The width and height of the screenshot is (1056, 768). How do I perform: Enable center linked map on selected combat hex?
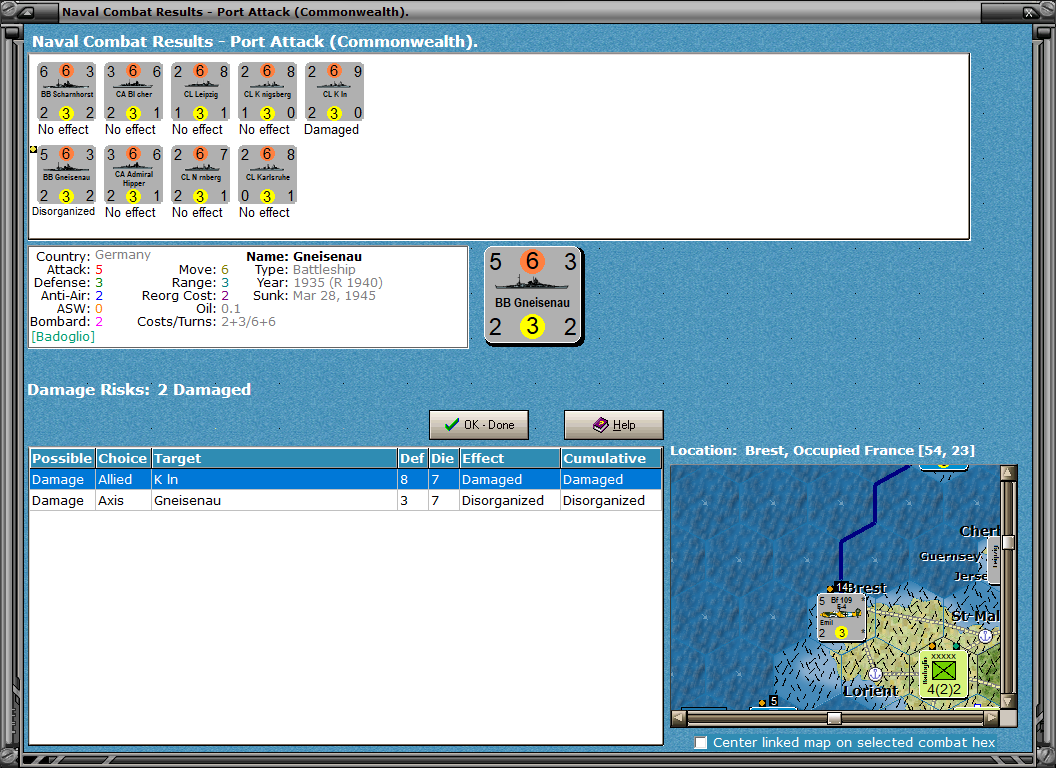pos(701,742)
